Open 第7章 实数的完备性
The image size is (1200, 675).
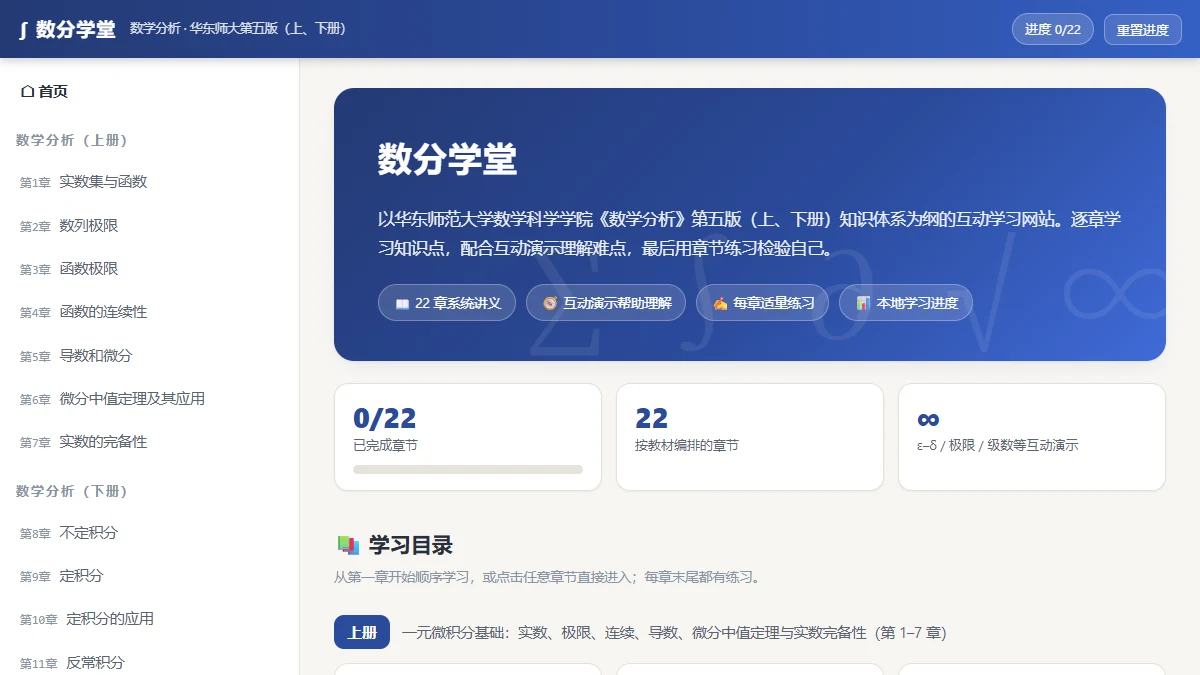click(150, 442)
